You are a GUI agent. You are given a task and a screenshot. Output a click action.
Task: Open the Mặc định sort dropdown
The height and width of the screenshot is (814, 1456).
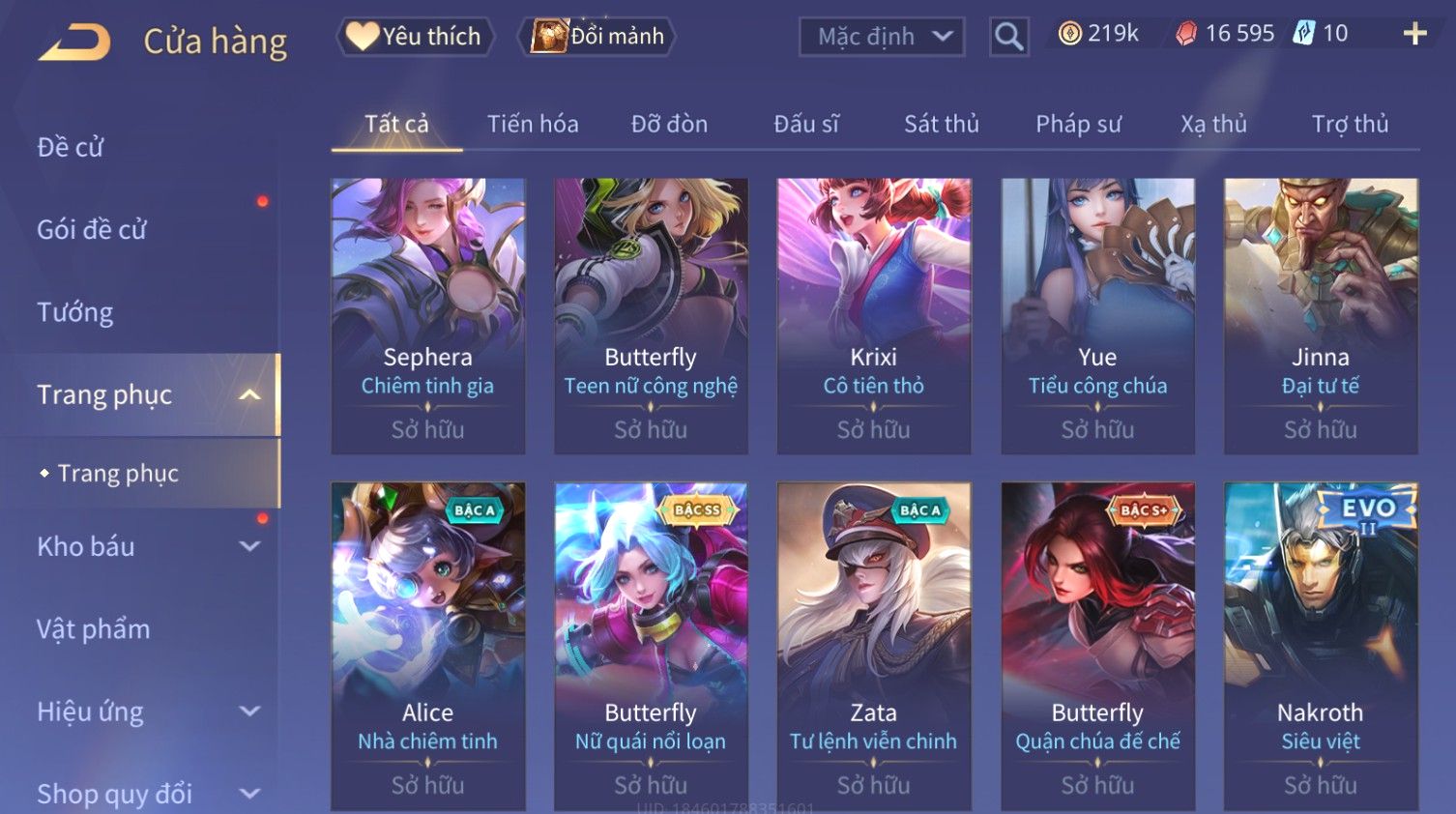tap(882, 37)
